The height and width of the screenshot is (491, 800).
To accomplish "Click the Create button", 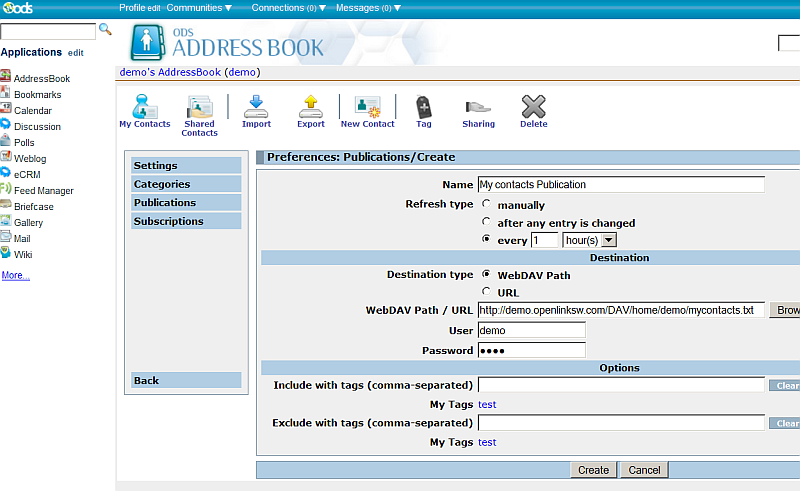I will coord(593,470).
